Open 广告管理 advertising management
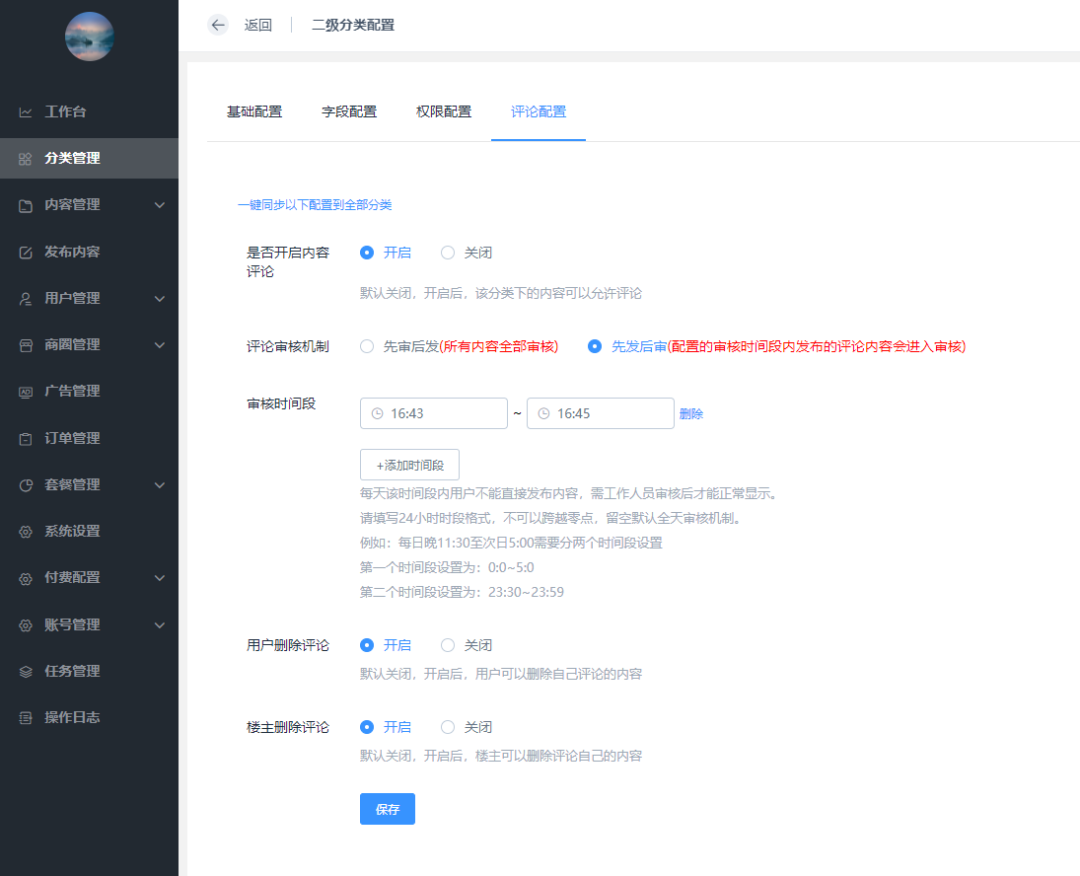The height and width of the screenshot is (876, 1080). [x=64, y=391]
